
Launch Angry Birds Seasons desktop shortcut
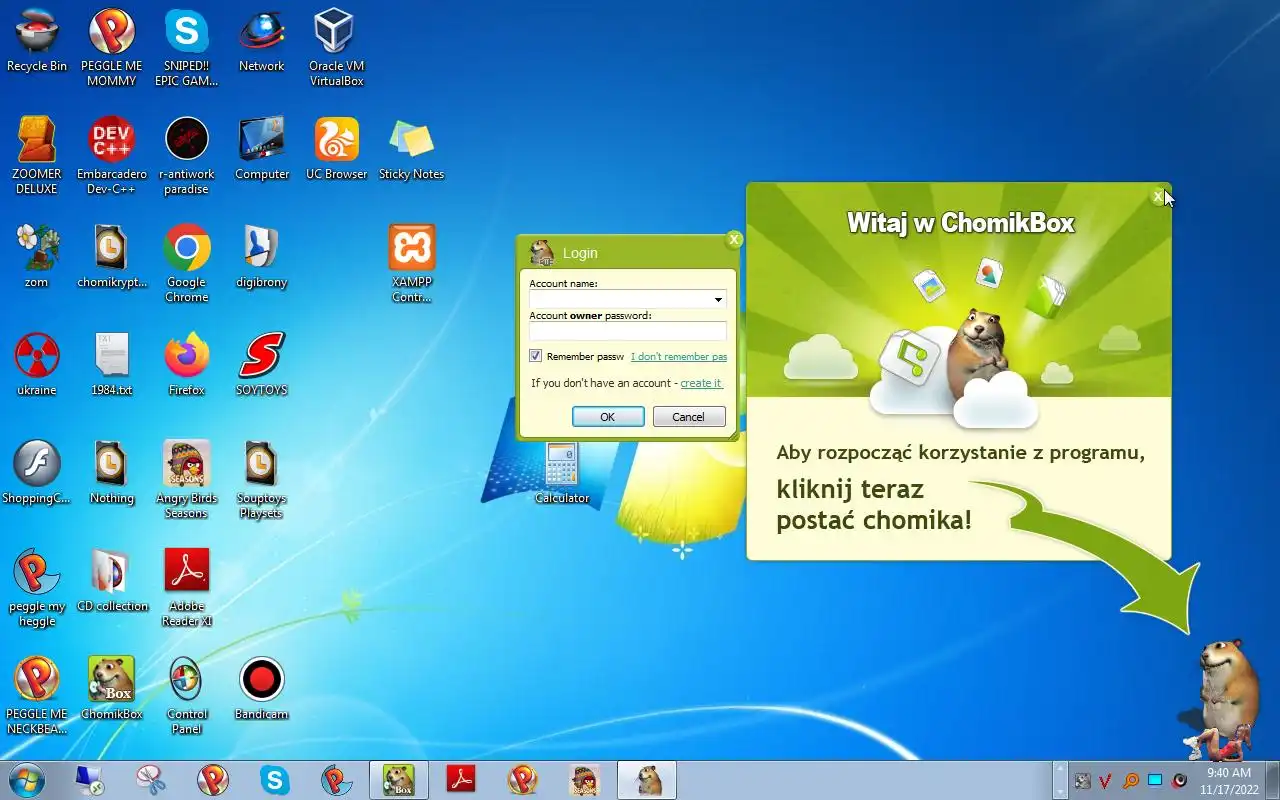coord(187,479)
